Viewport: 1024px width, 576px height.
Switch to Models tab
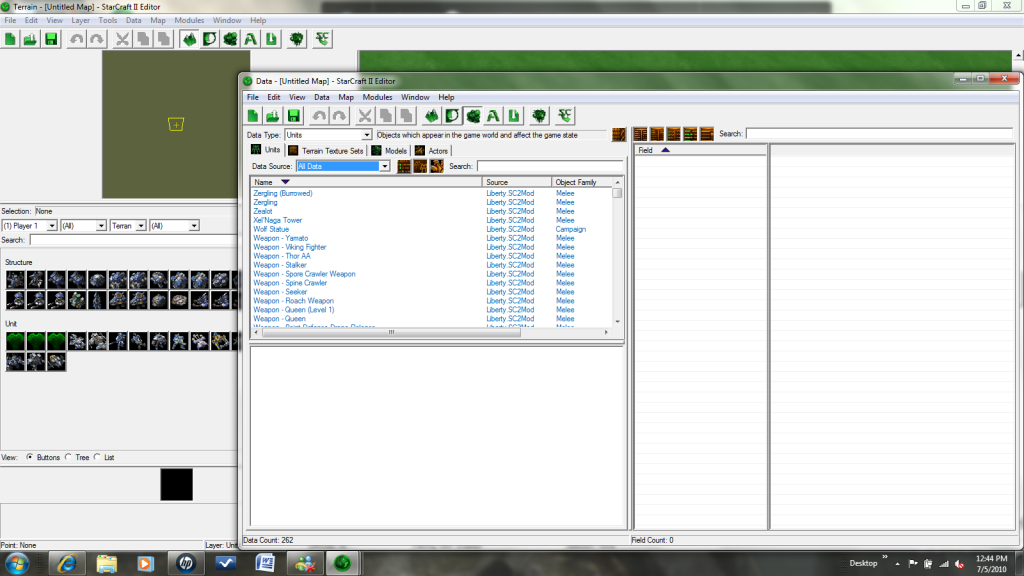click(x=389, y=151)
